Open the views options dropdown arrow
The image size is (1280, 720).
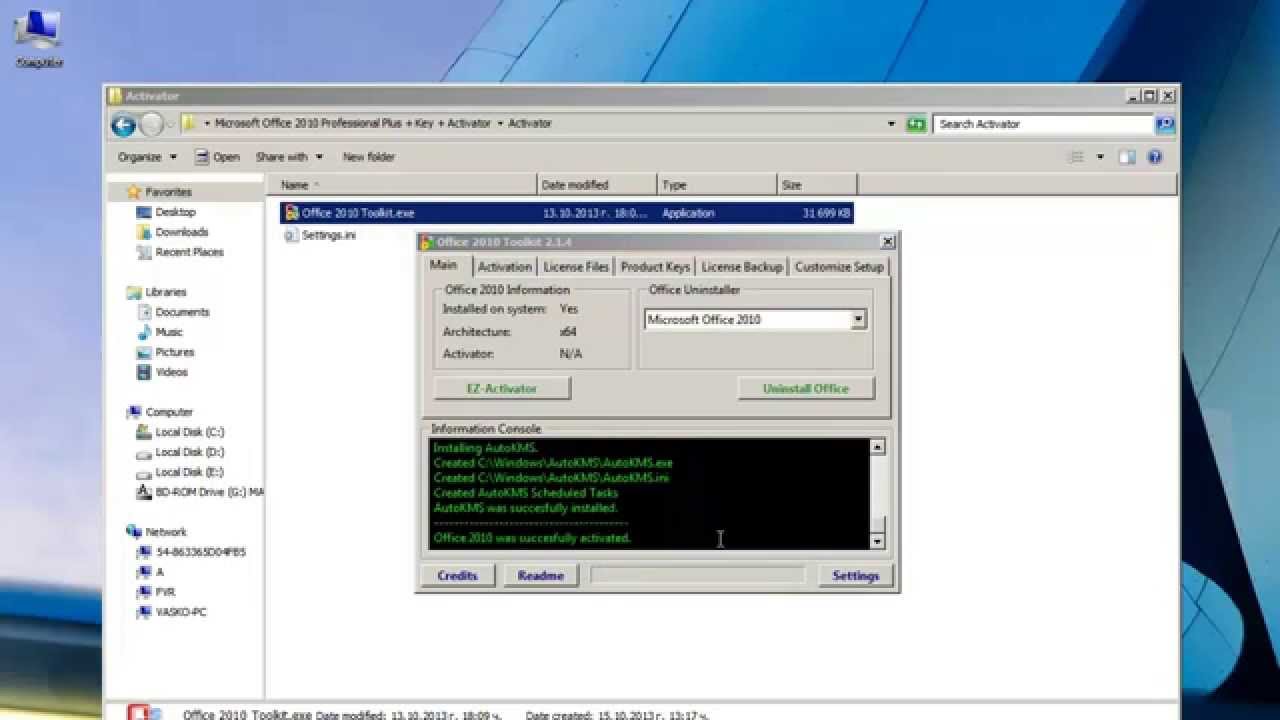click(1100, 157)
